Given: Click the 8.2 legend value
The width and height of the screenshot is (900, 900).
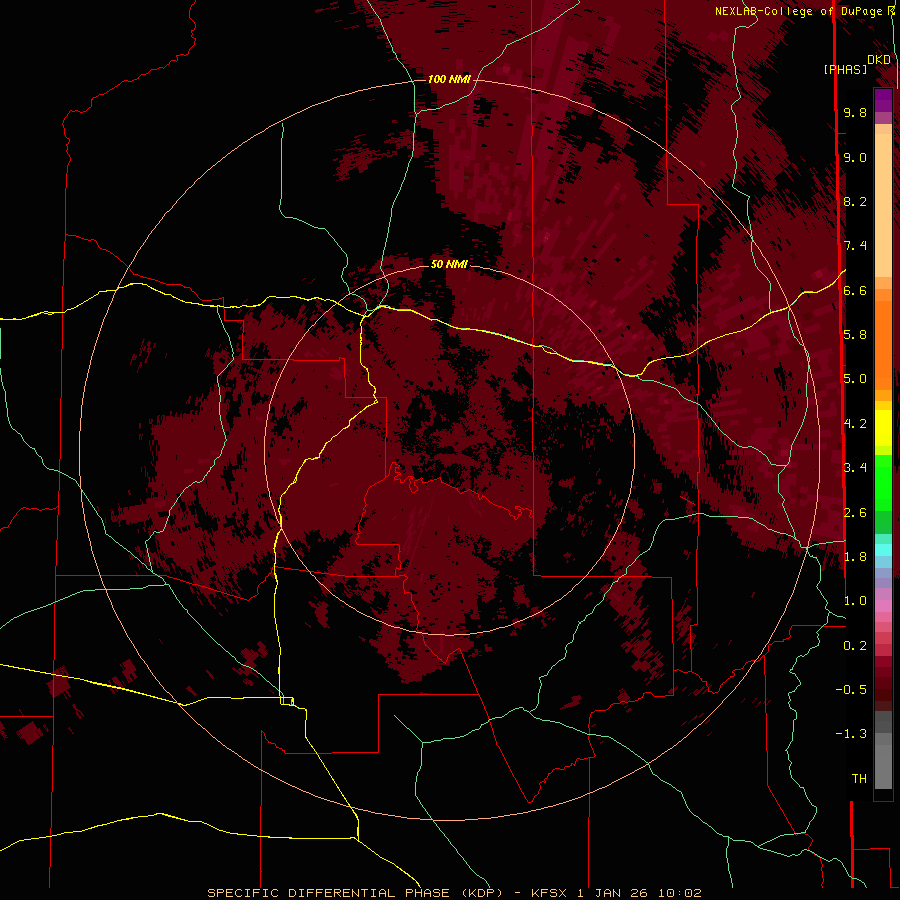Looking at the screenshot, I should point(855,201).
